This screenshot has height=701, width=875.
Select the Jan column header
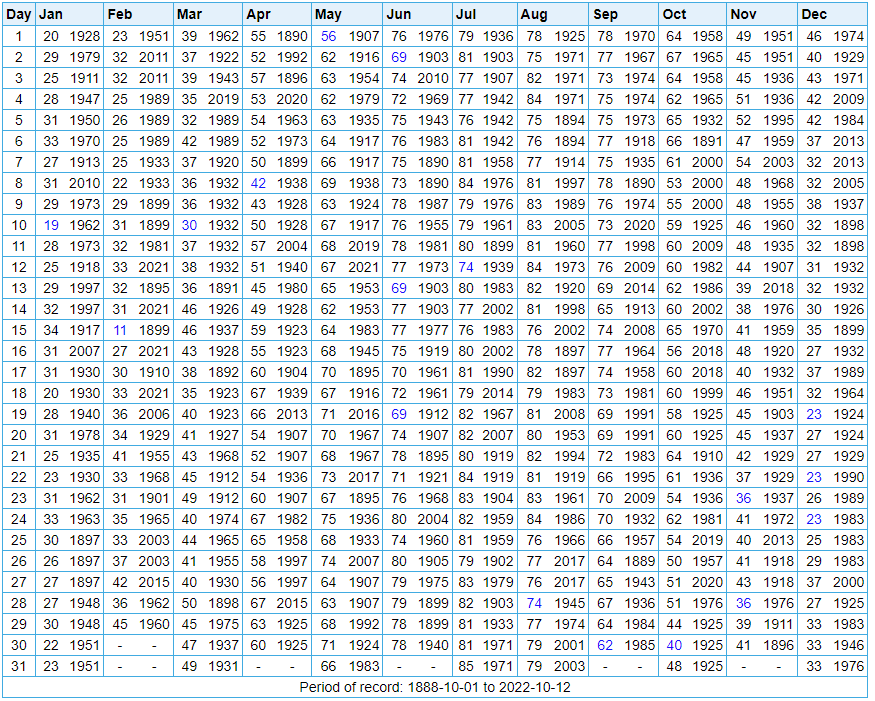[50, 14]
